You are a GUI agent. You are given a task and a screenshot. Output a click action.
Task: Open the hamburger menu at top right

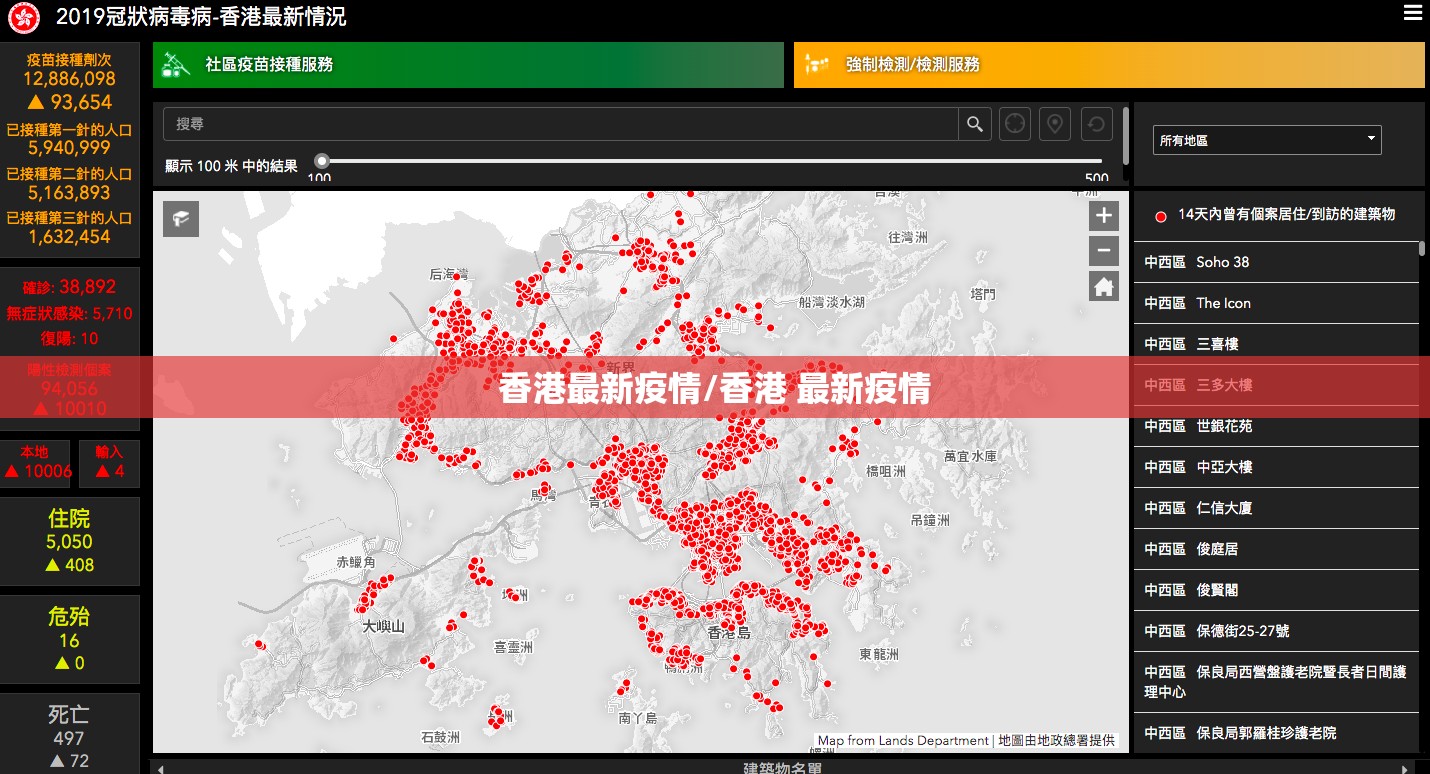[1412, 13]
